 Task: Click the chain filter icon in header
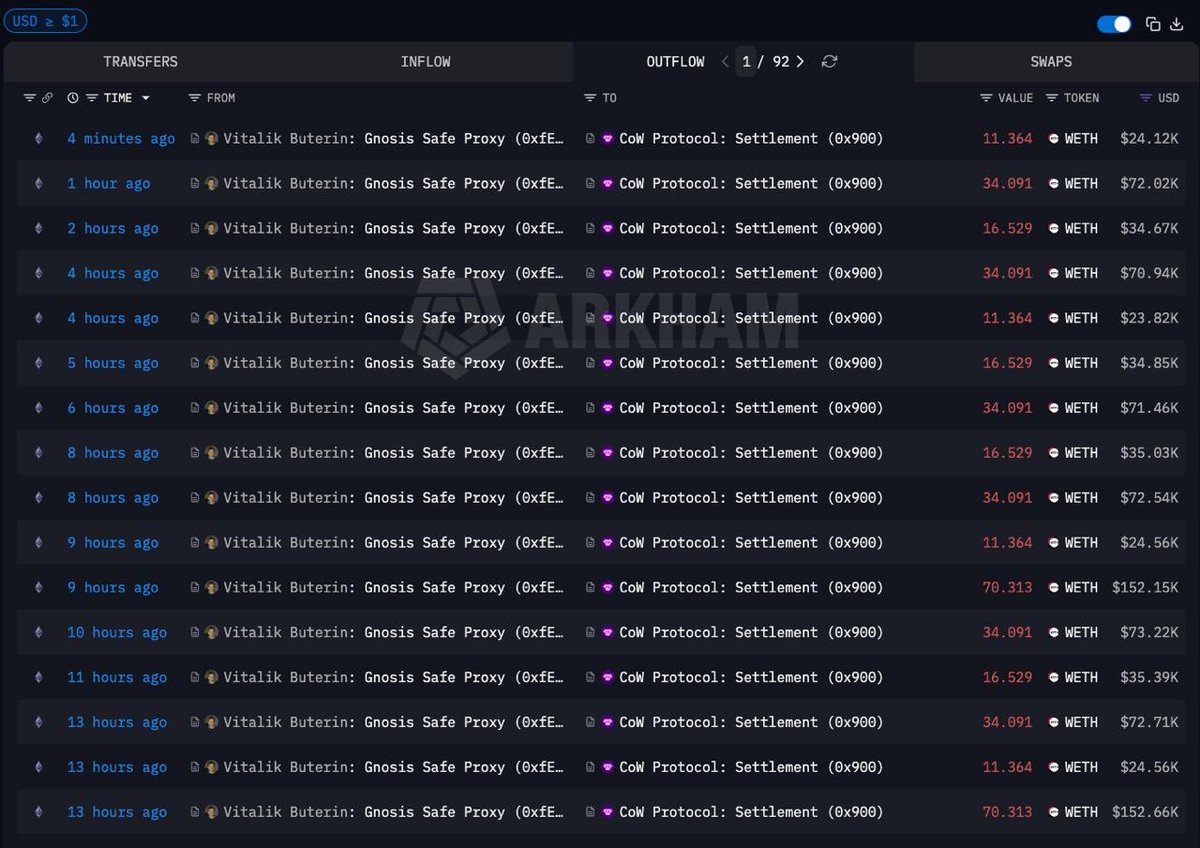tap(29, 98)
